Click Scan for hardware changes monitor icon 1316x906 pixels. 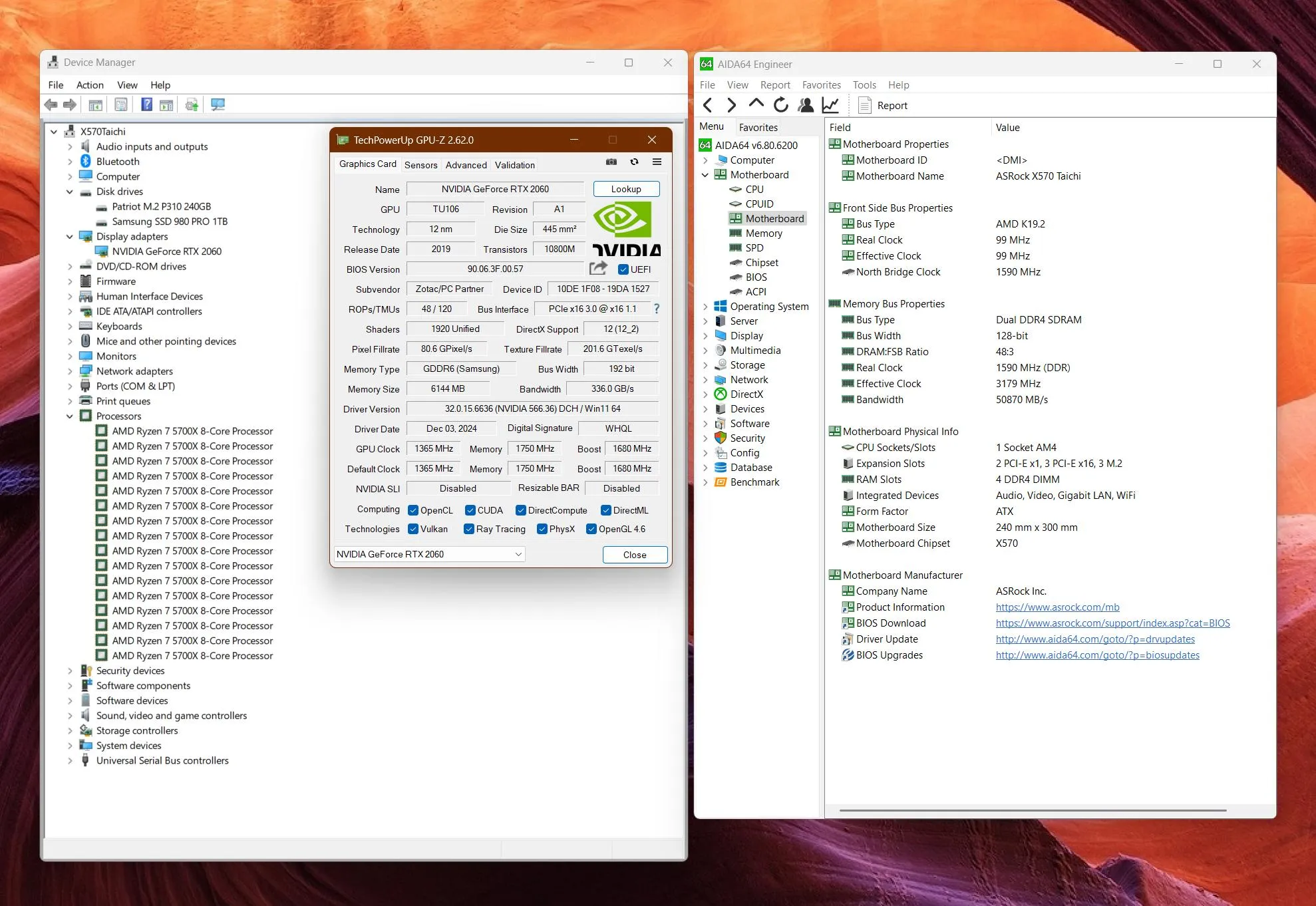(218, 104)
